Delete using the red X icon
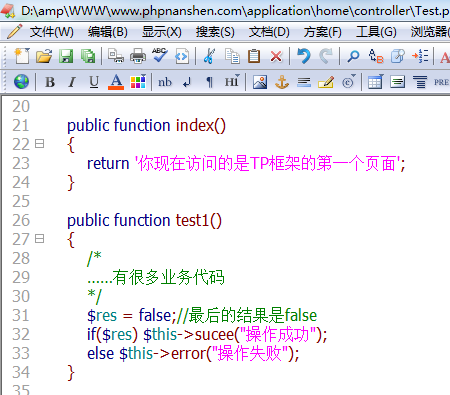 tap(276, 56)
